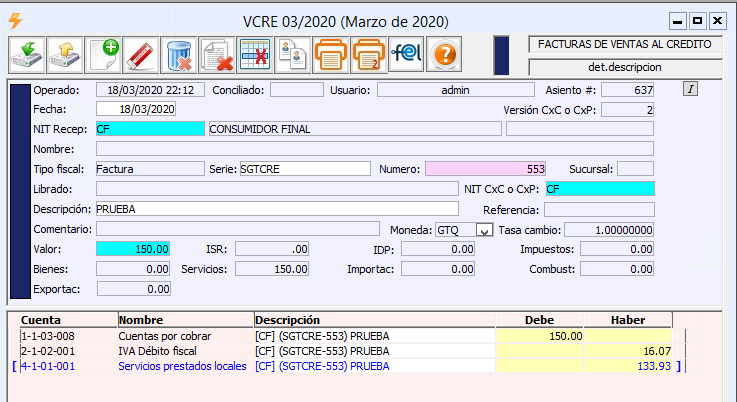Open help with orange question mark icon
The height and width of the screenshot is (402, 737).
445,54
